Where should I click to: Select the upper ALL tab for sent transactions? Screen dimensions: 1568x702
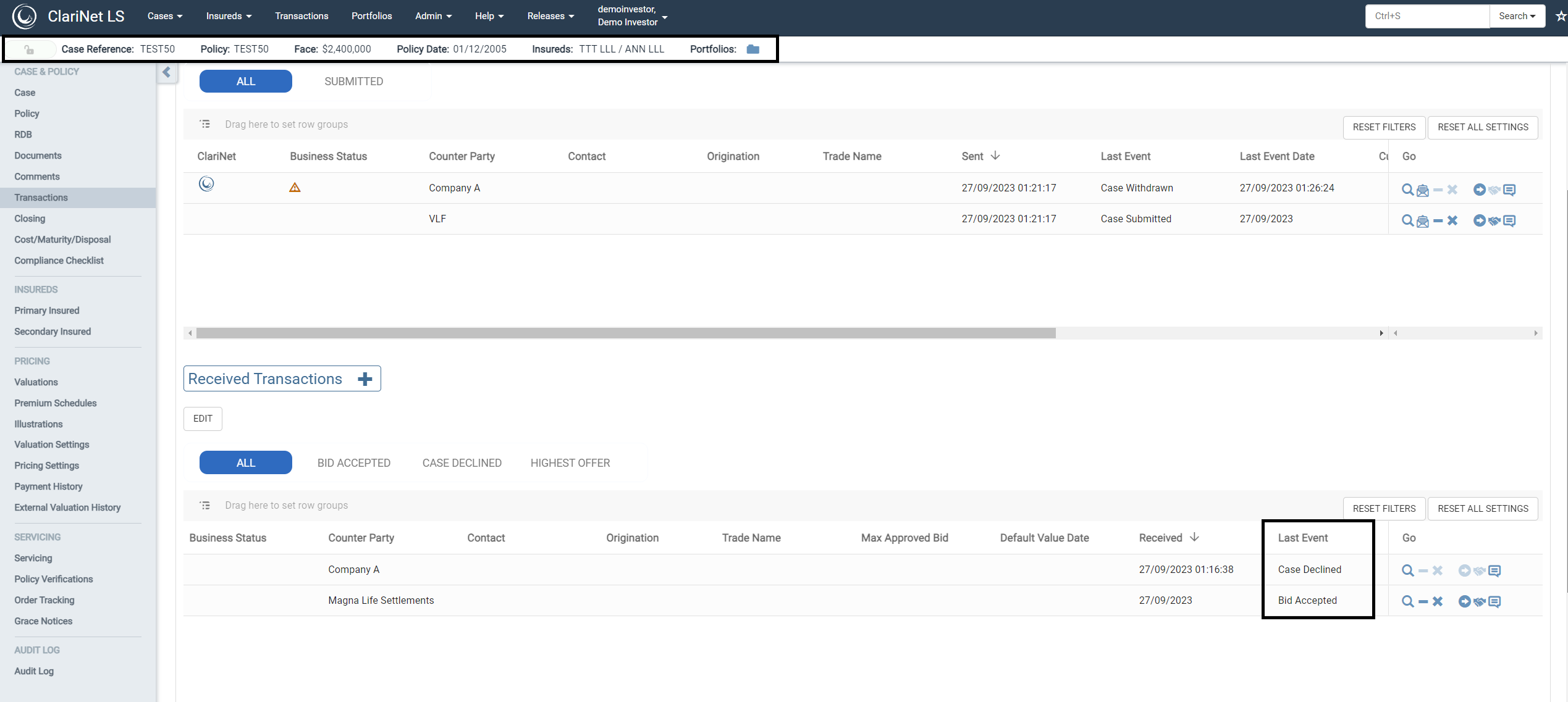245,81
